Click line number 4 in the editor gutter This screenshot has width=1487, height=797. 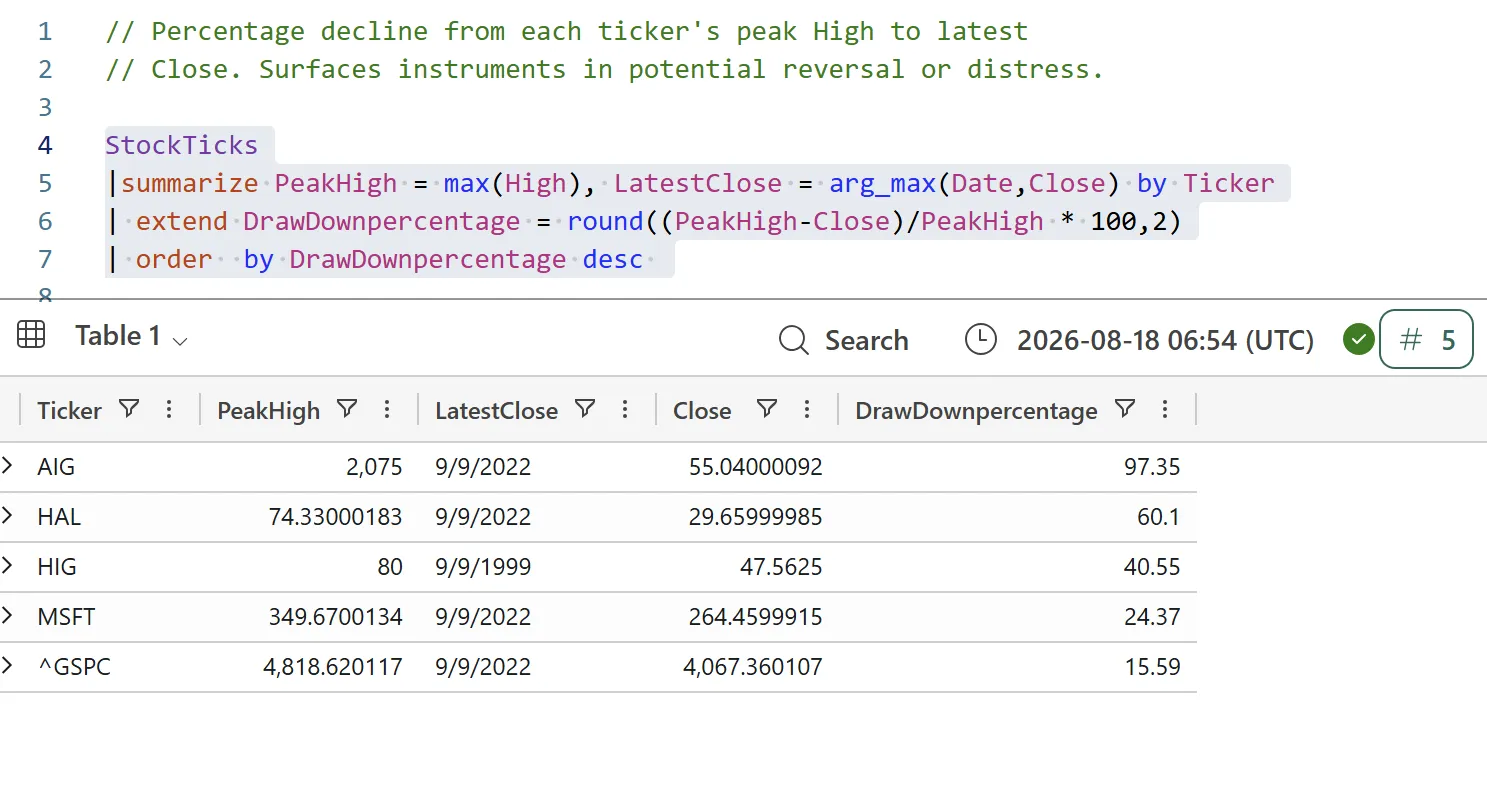pos(45,145)
